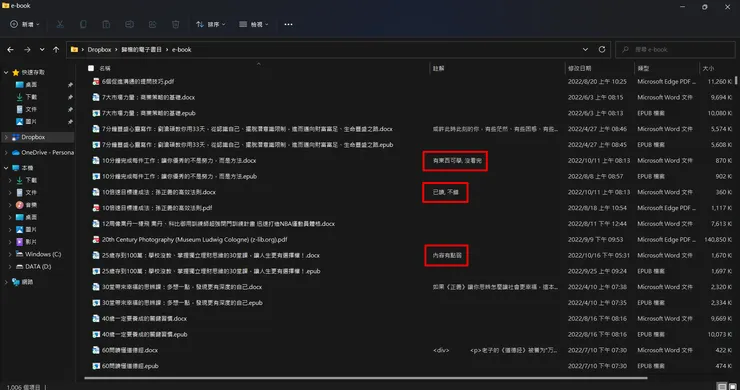The height and width of the screenshot is (390, 740).
Task: Click e-book in the address bar breadcrumb
Action: (x=182, y=50)
